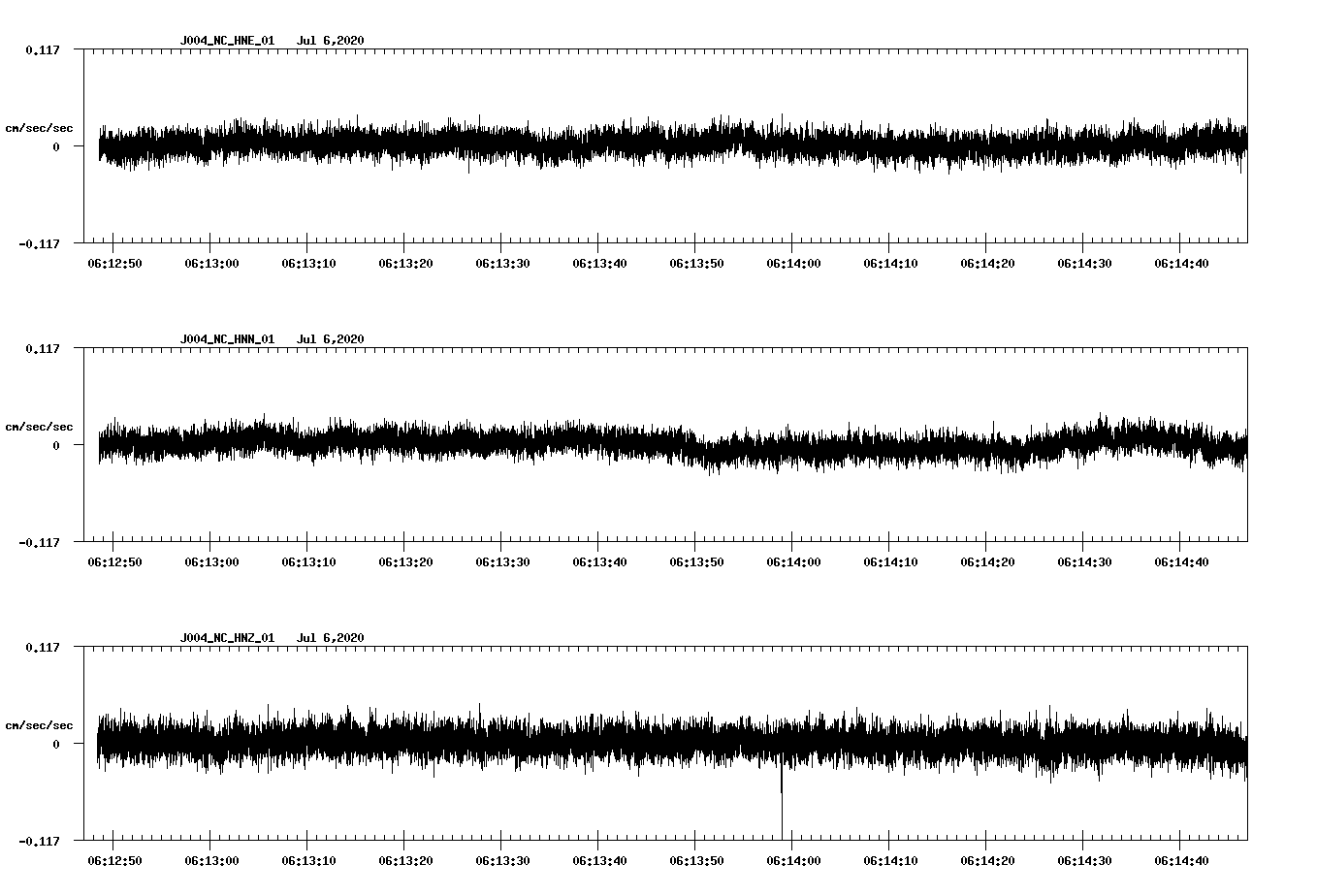Click 06:13:20 time label on HNN axis

tap(406, 562)
